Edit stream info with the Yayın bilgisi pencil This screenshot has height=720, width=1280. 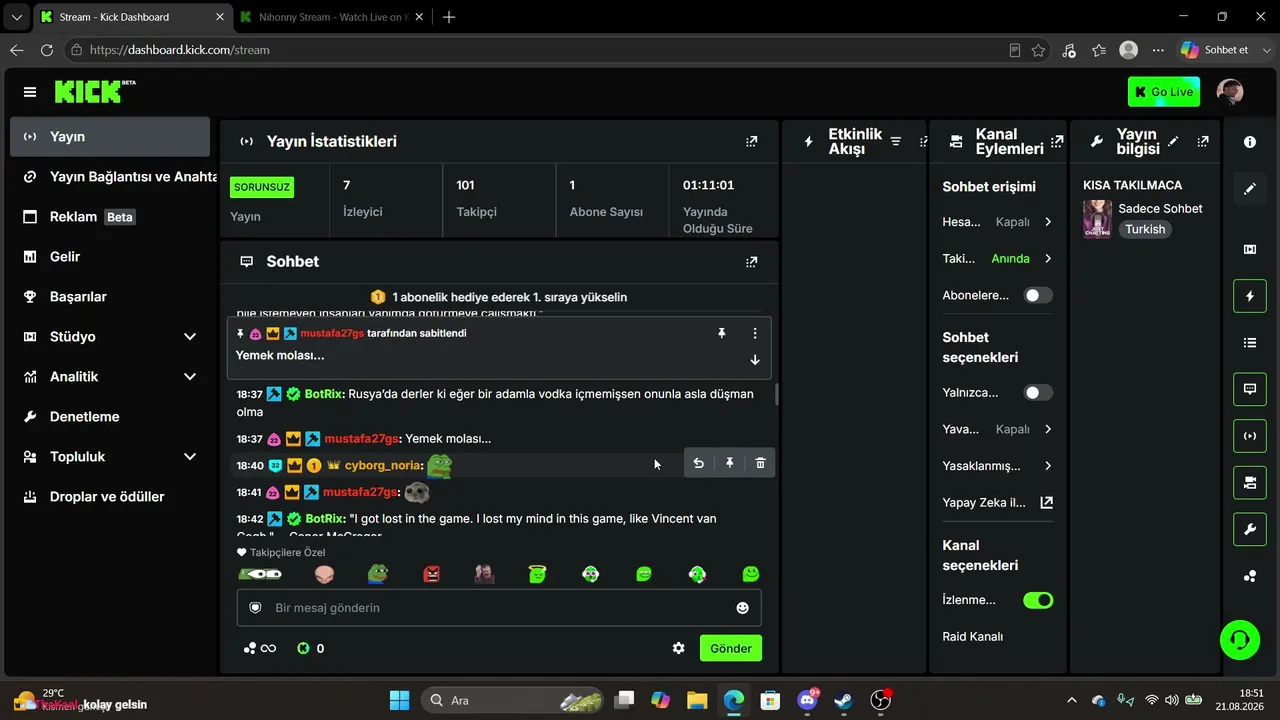pos(1174,142)
